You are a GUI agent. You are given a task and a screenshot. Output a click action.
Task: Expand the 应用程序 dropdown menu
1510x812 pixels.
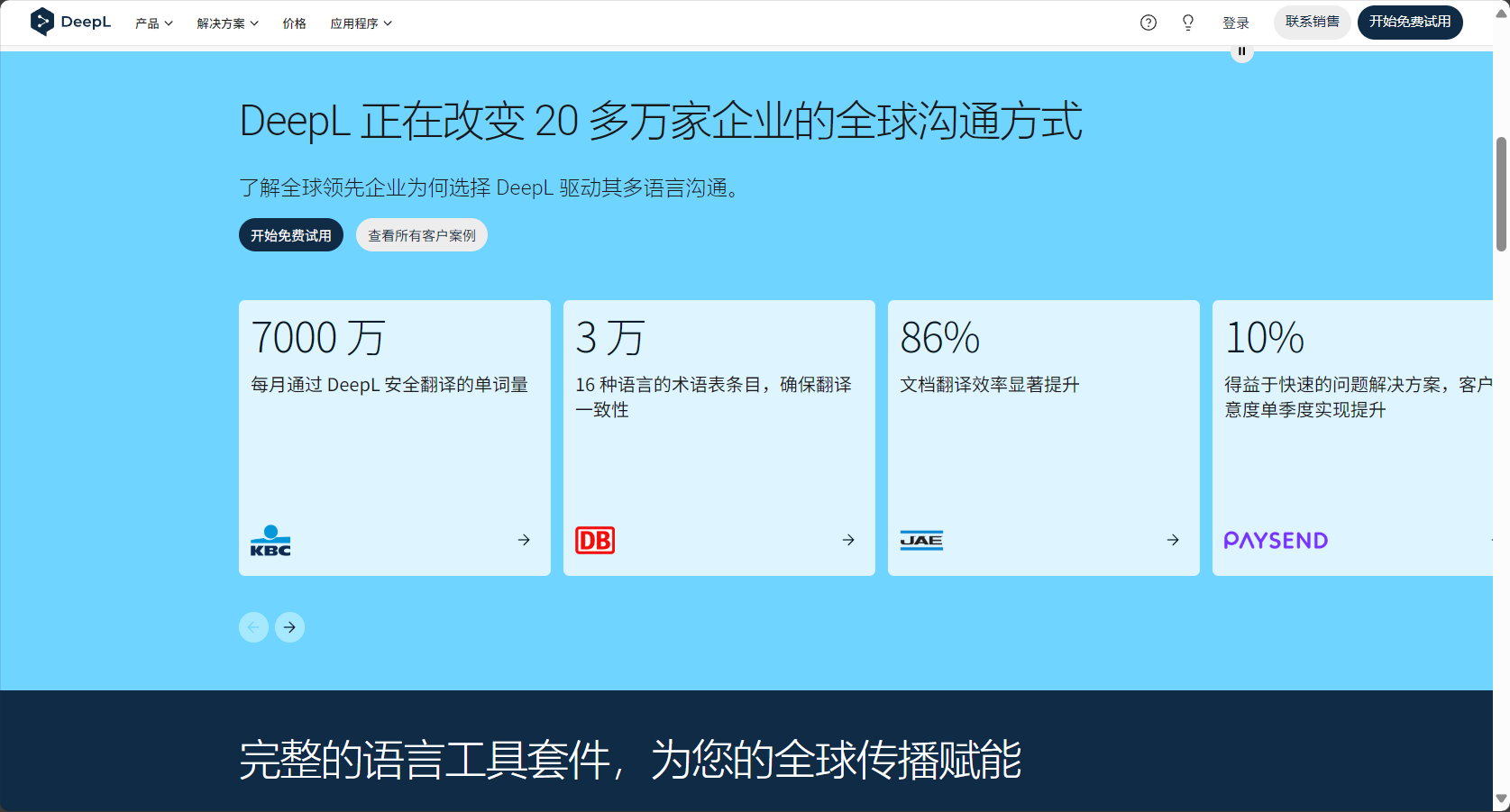361,23
